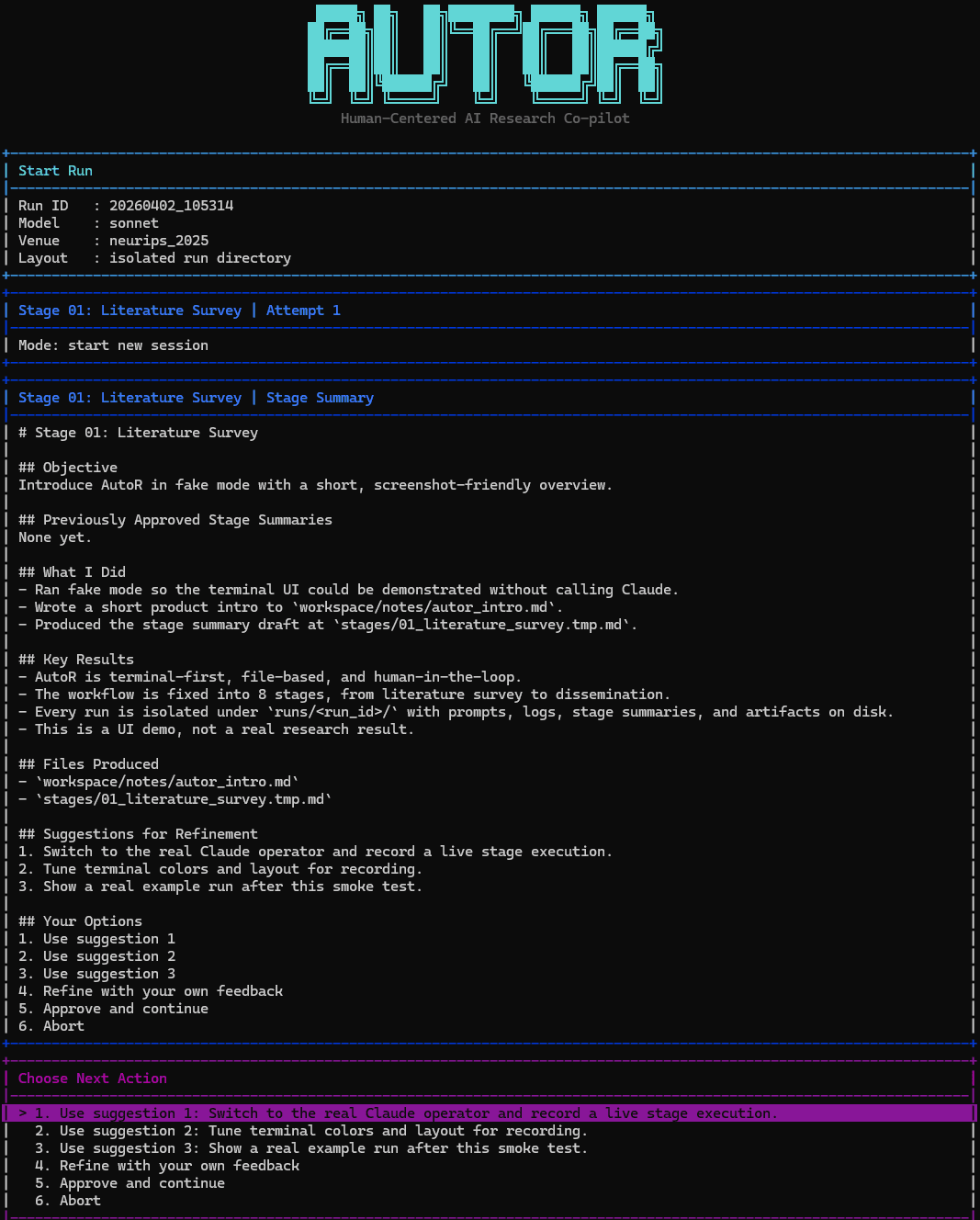Click 4. Refine with your own feedback under Your Options
980x1220 pixels.
(151, 991)
